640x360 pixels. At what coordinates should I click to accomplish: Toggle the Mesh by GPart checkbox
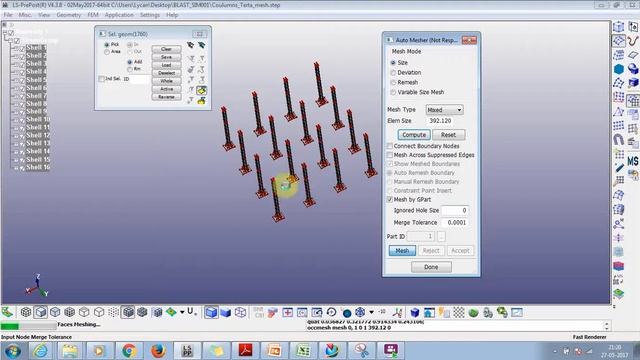point(390,200)
